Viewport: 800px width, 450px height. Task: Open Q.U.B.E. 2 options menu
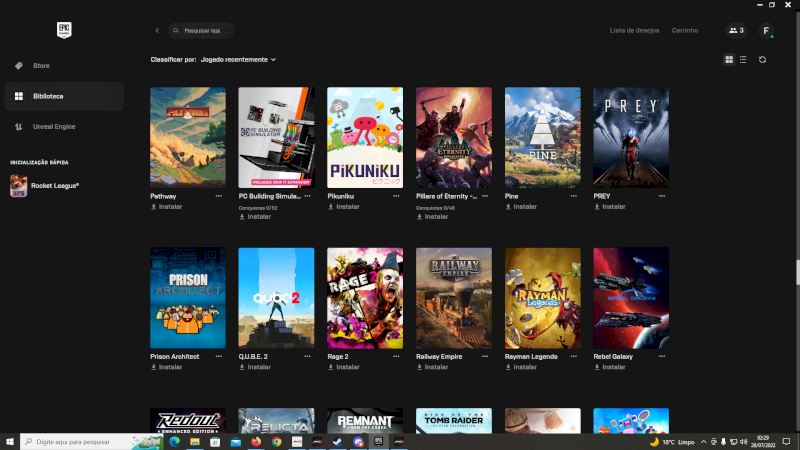(x=308, y=357)
